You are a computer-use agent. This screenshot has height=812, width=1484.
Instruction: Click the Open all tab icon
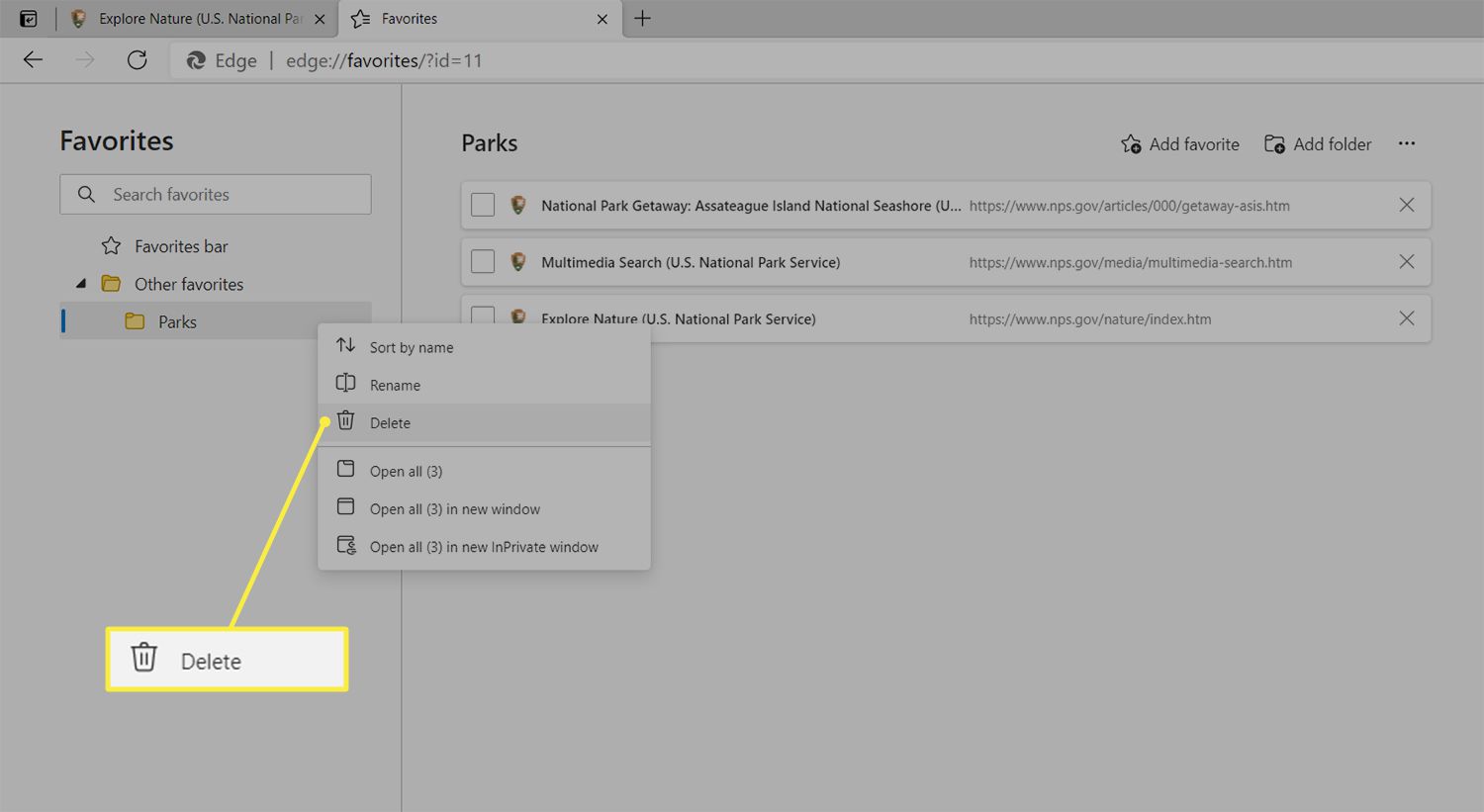[345, 469]
